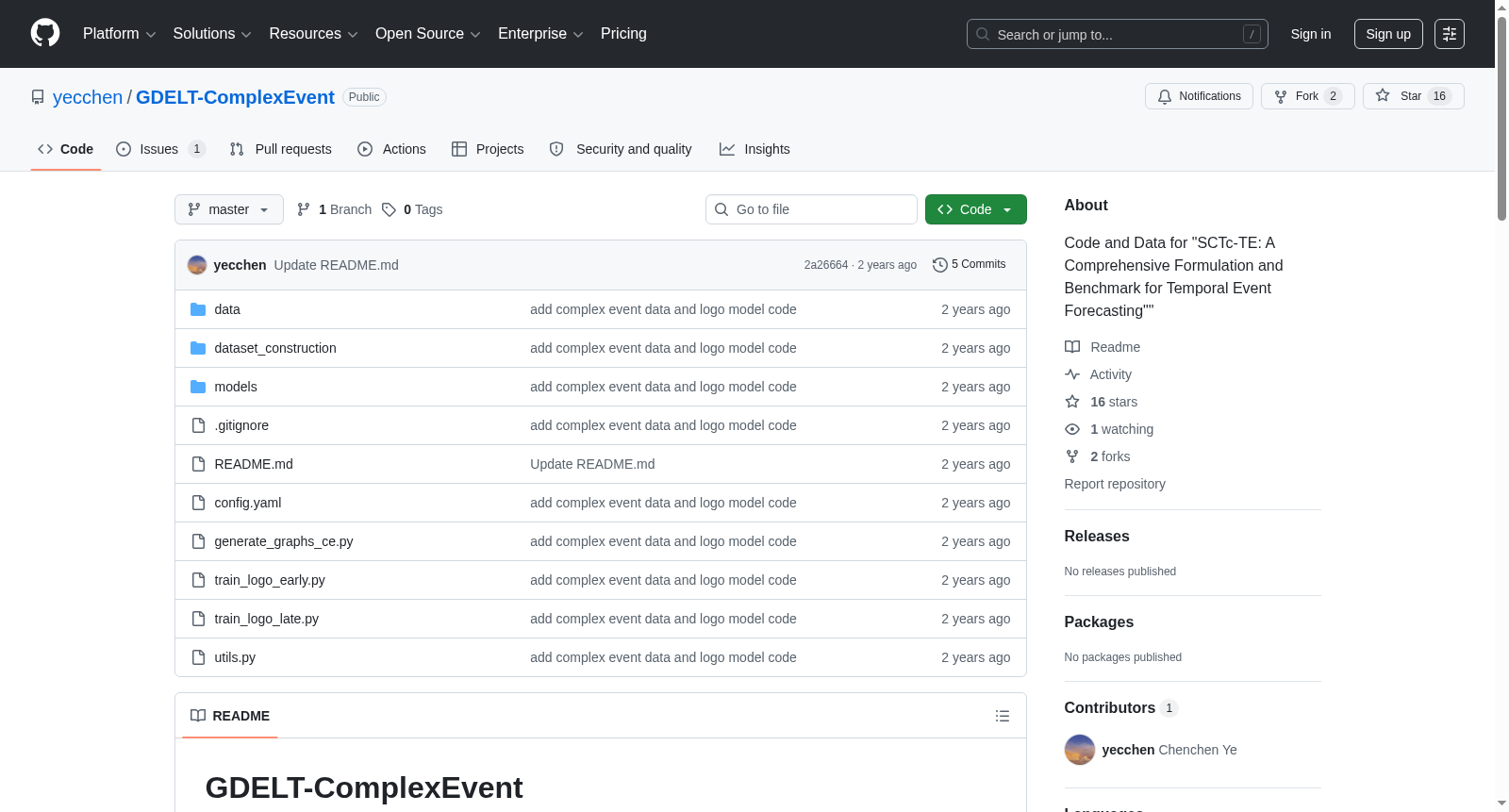Open the Packages section heading
This screenshot has height=812, width=1509.
tap(1099, 621)
